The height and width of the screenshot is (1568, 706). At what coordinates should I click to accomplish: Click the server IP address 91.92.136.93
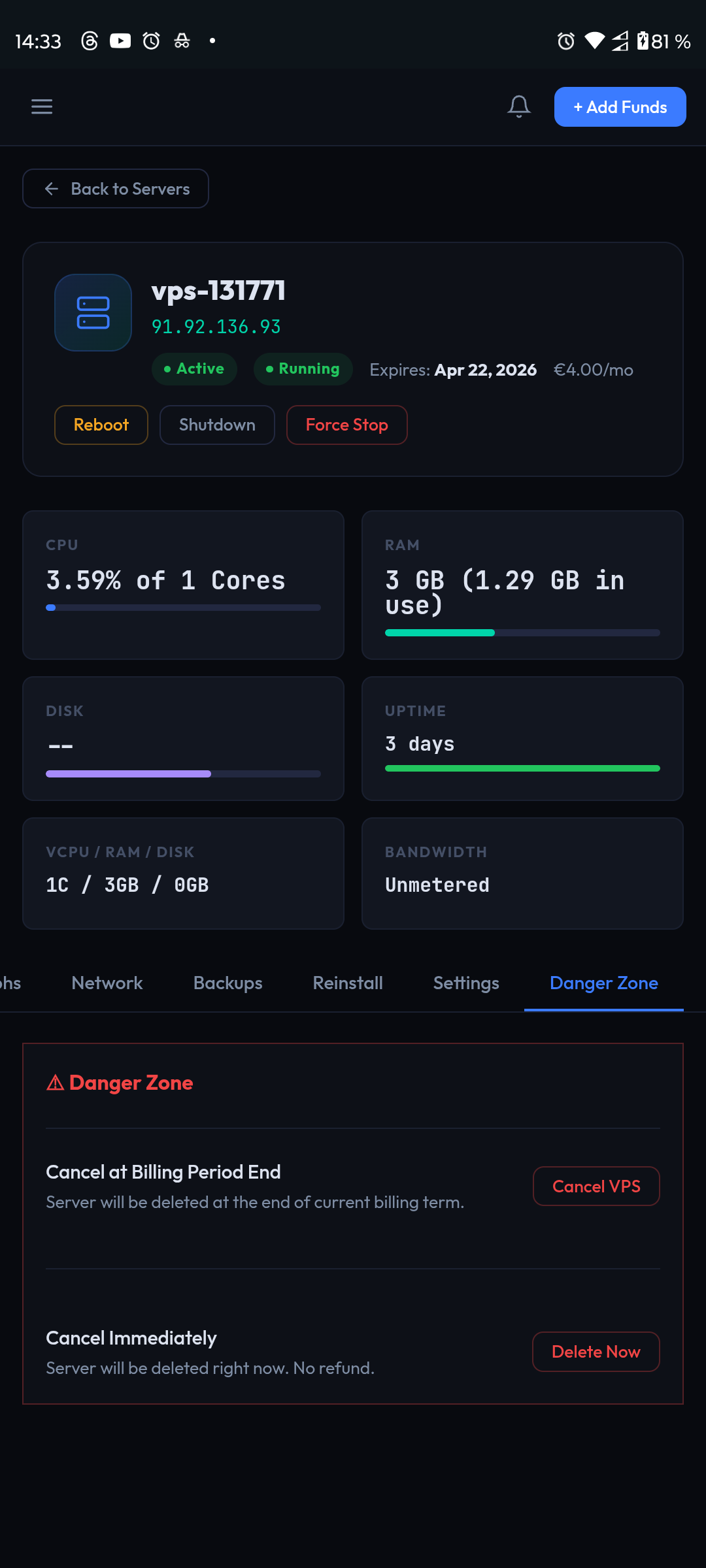[216, 327]
